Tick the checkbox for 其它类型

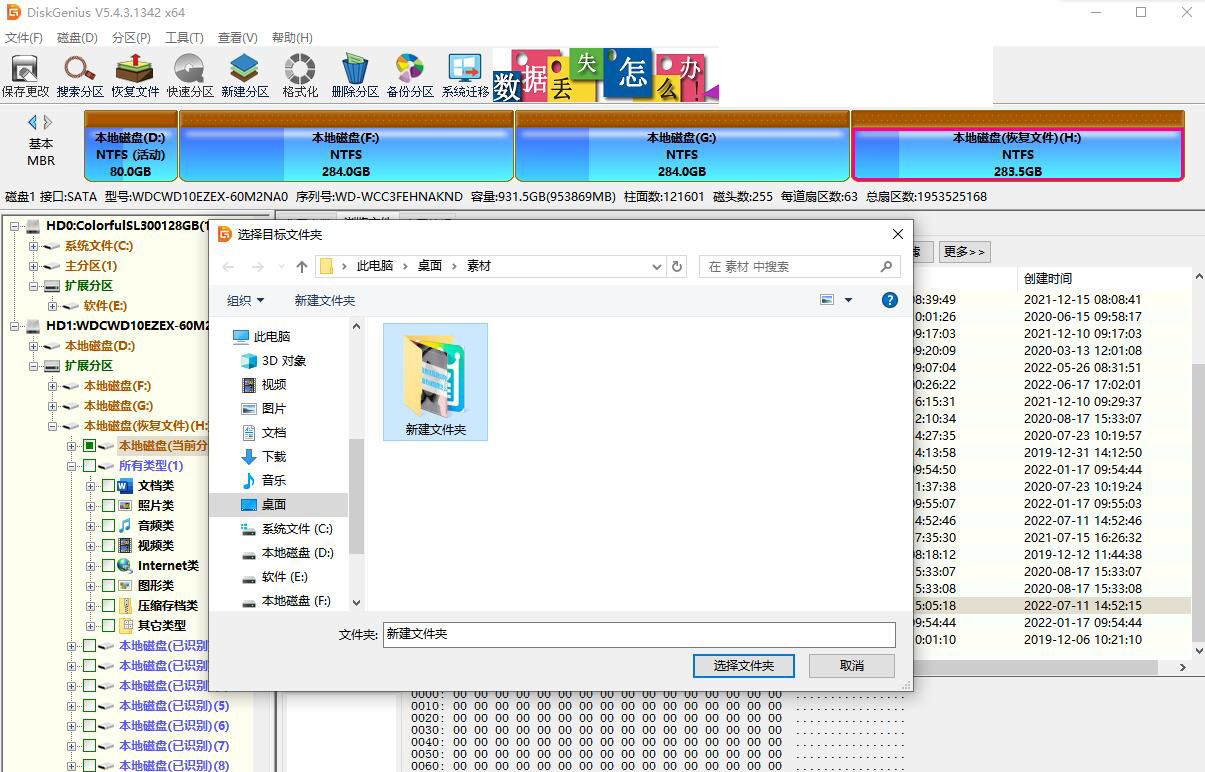click(x=109, y=626)
